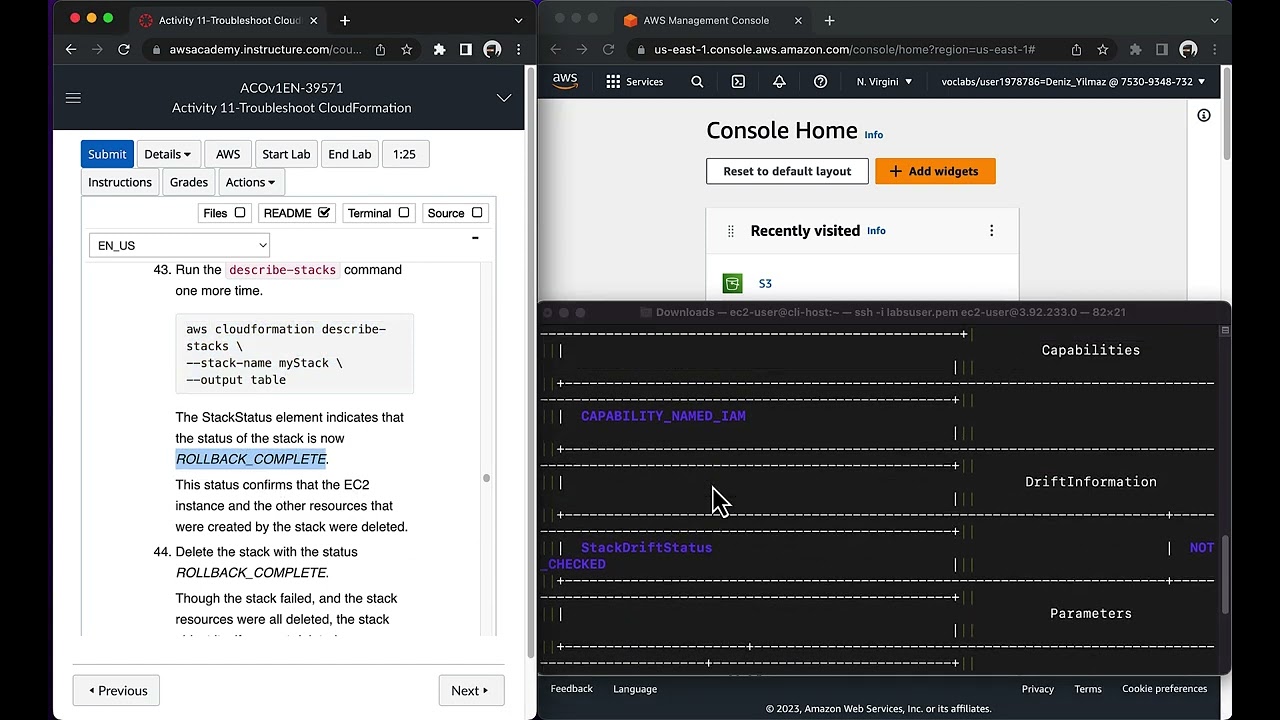Collapse the instructions panel minus button
Screen dimensions: 1280x720
(x=475, y=238)
